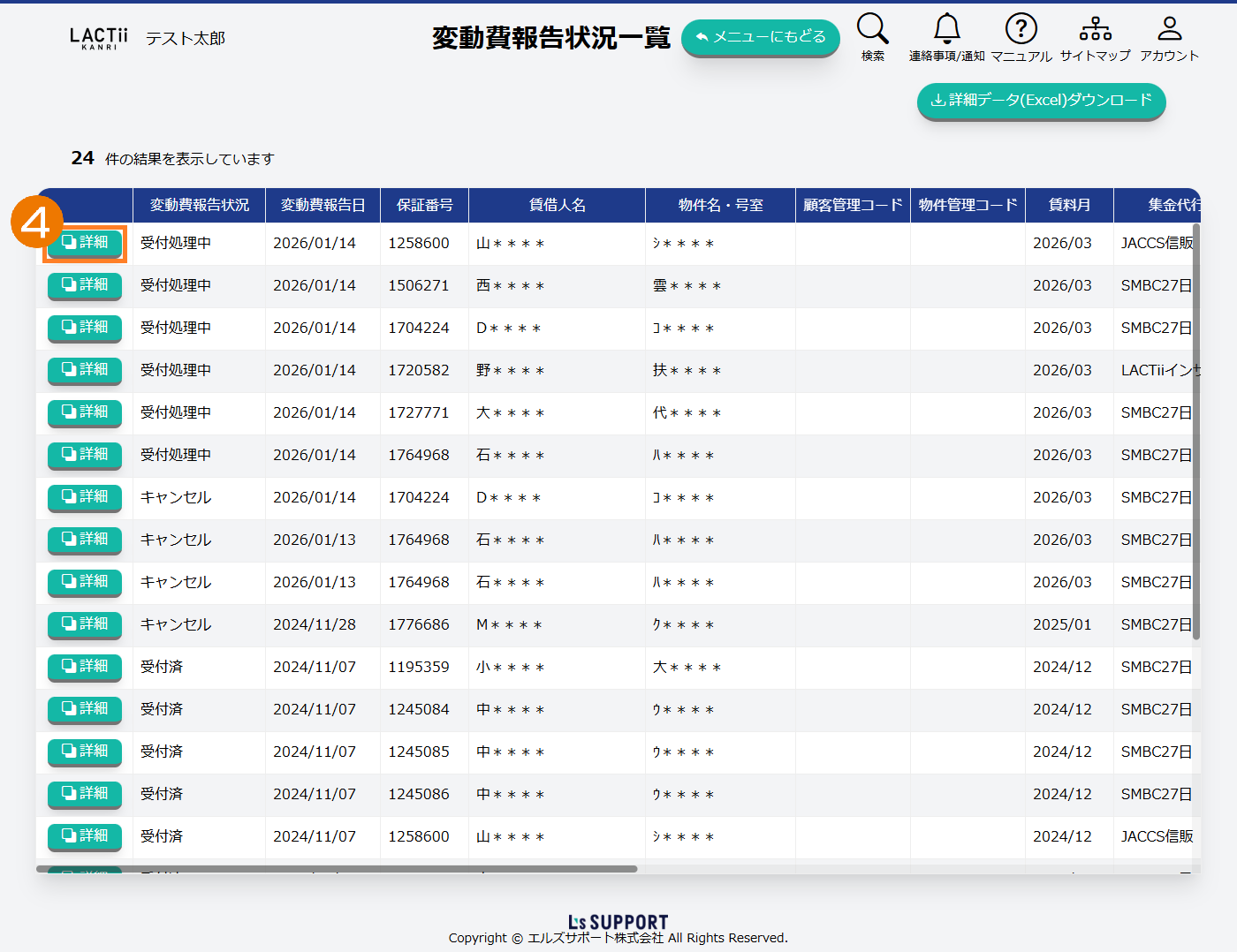Viewport: 1237px width, 952px height.
Task: Open 詳細 for guarantee number 1195359
Action: point(85,667)
